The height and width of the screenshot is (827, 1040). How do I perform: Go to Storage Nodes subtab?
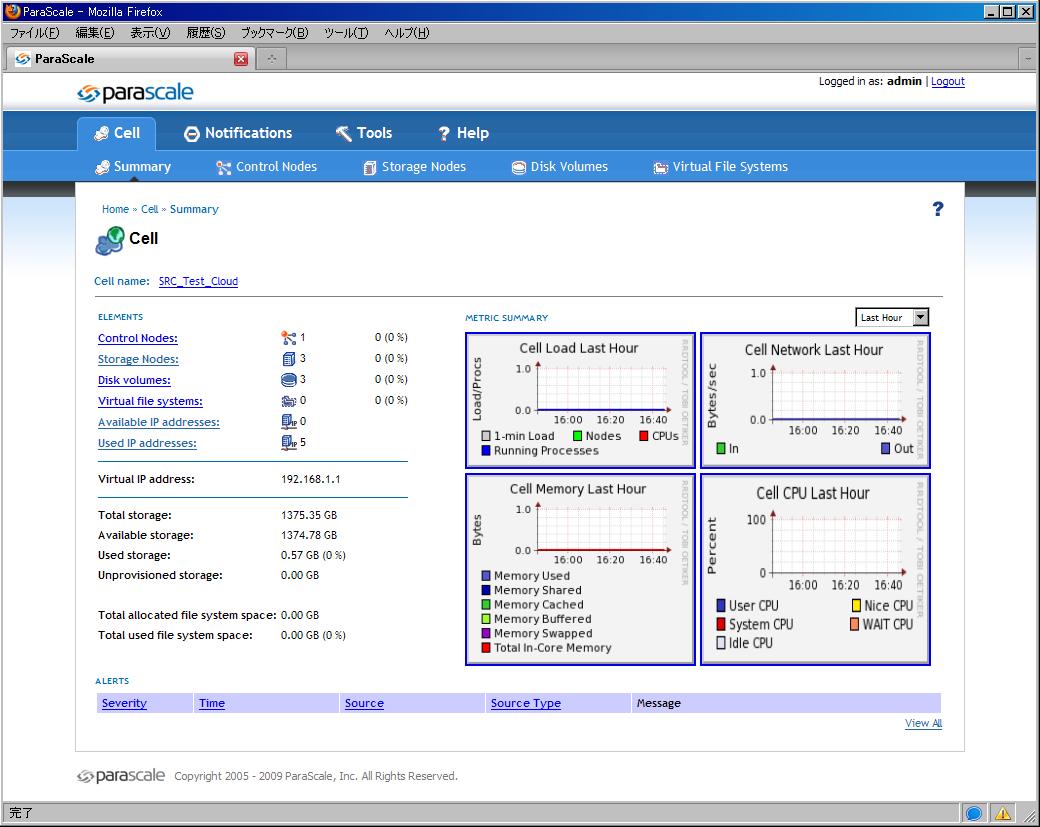tap(414, 167)
